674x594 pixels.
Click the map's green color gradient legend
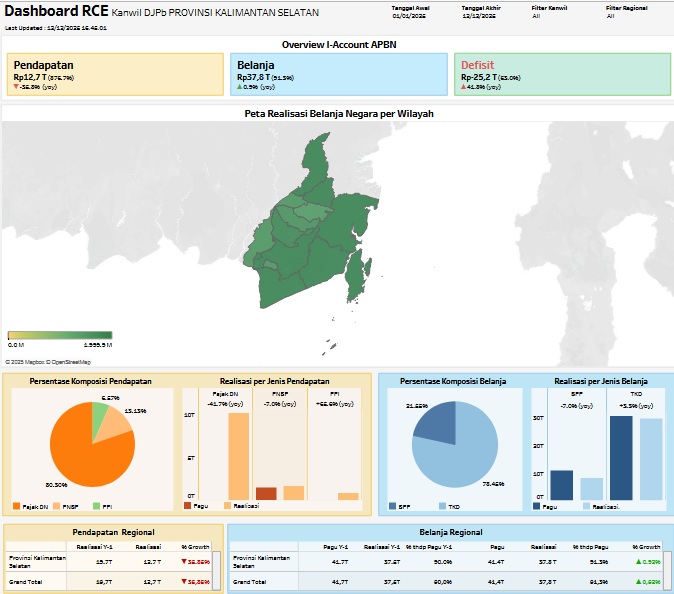[59, 335]
